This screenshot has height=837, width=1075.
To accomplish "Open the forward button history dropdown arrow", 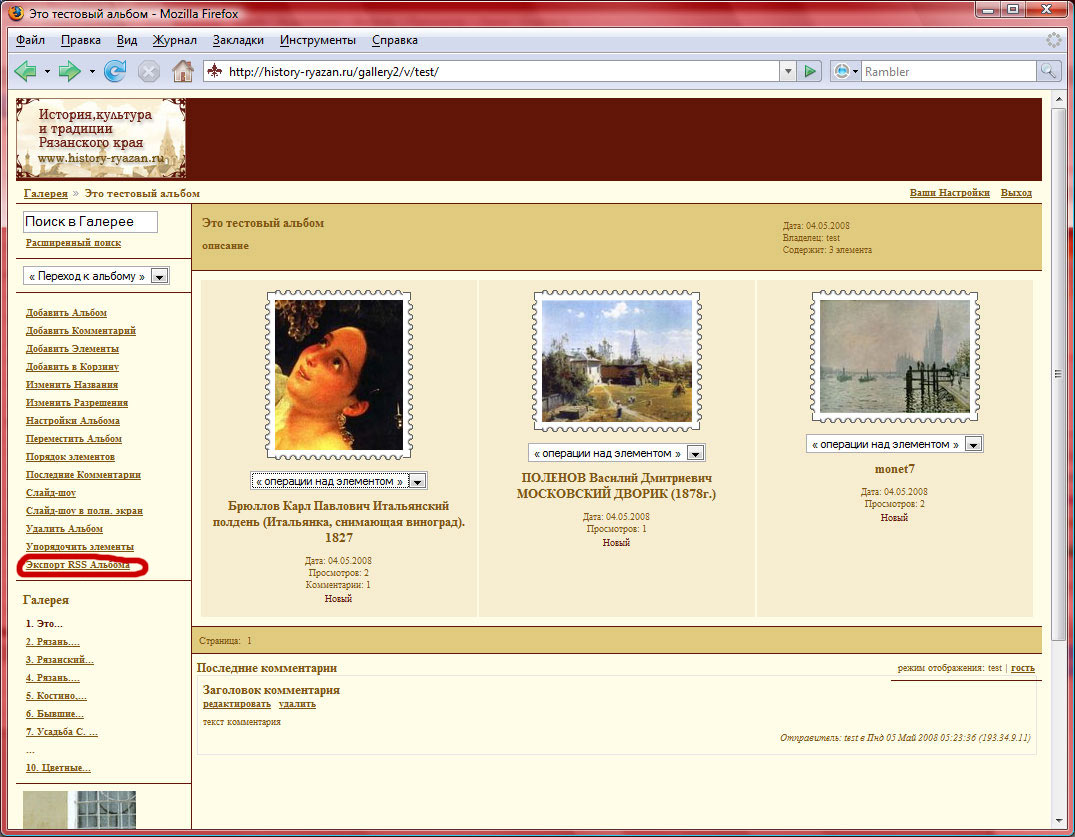I will 92,71.
